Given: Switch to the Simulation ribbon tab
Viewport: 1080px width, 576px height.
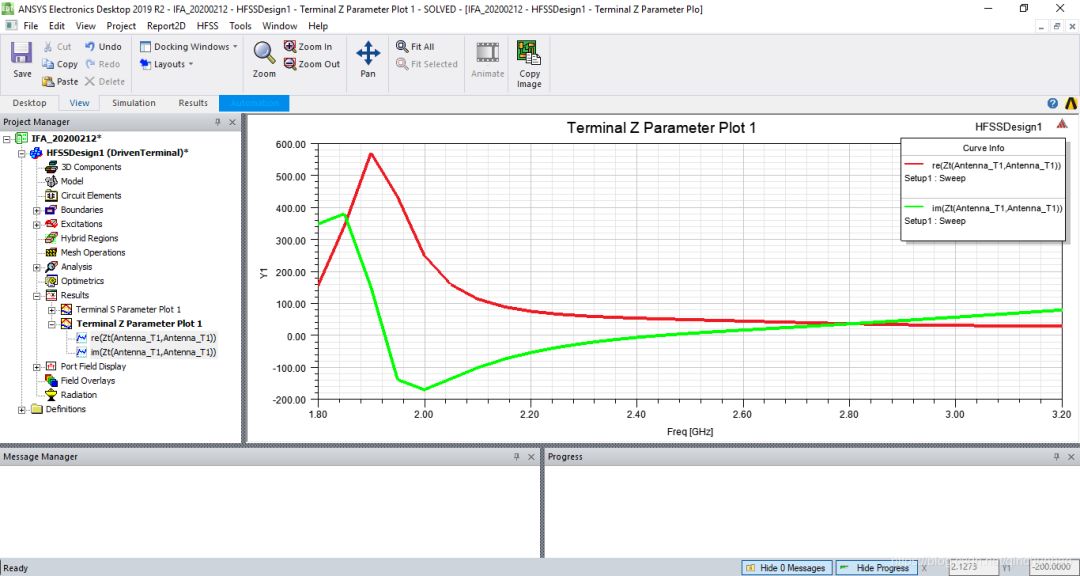Looking at the screenshot, I should [134, 103].
